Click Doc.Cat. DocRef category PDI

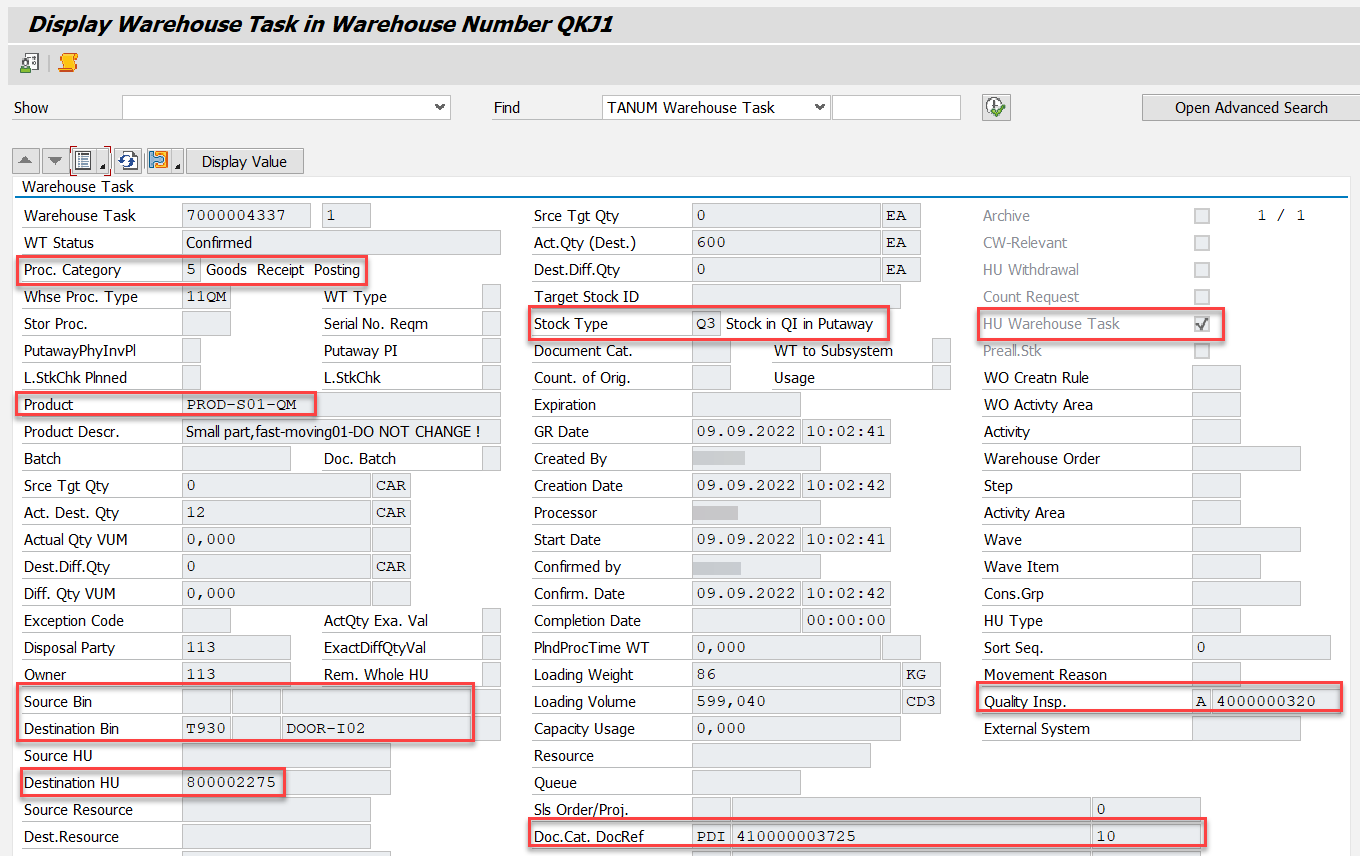[x=711, y=837]
